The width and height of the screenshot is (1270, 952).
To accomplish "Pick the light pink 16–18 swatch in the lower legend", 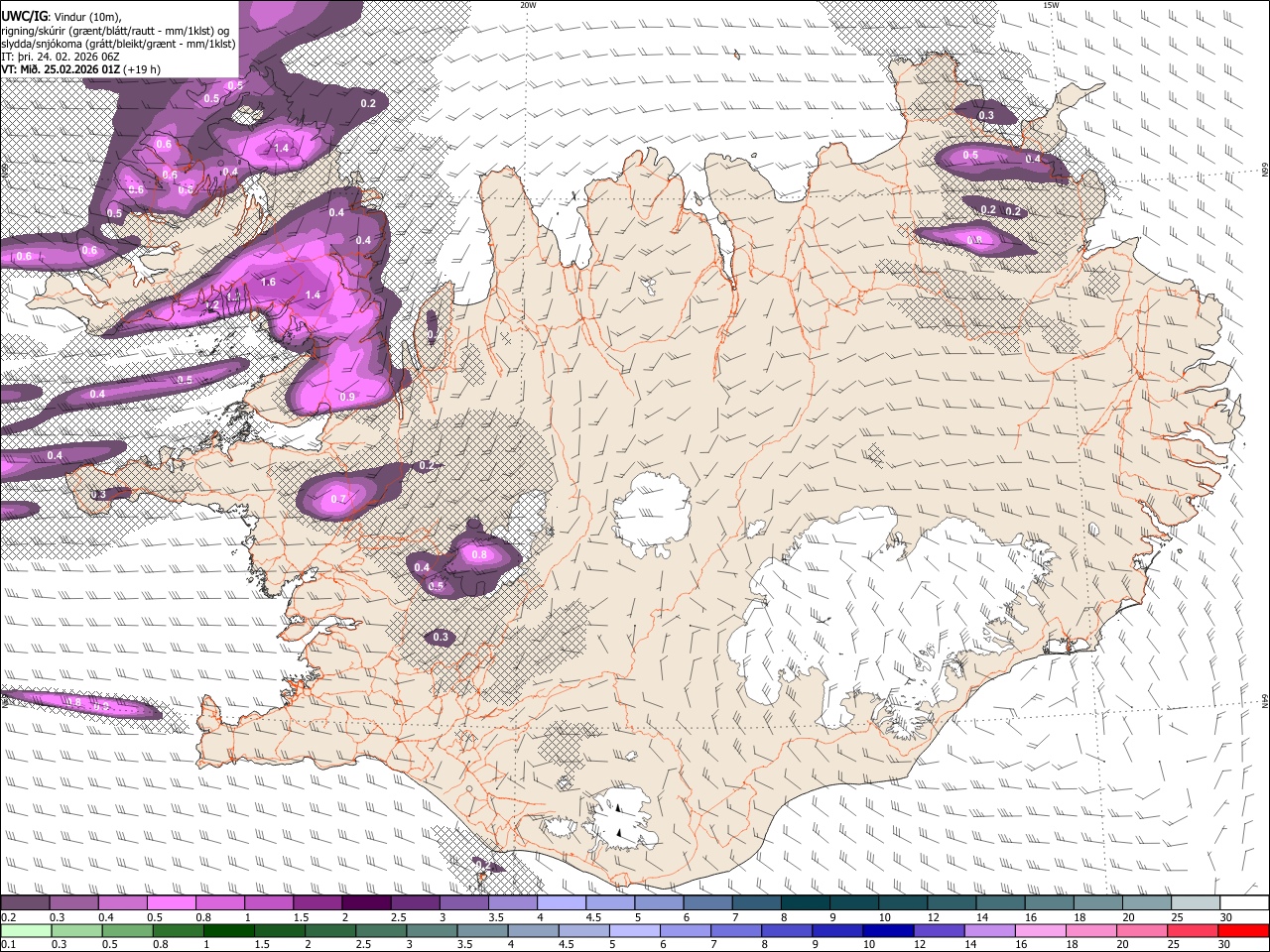I will [x=1039, y=930].
